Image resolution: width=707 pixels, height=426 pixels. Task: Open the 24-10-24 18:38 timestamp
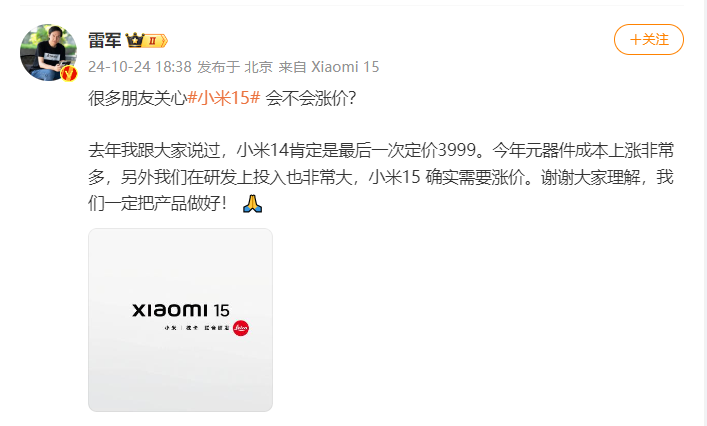click(x=140, y=67)
